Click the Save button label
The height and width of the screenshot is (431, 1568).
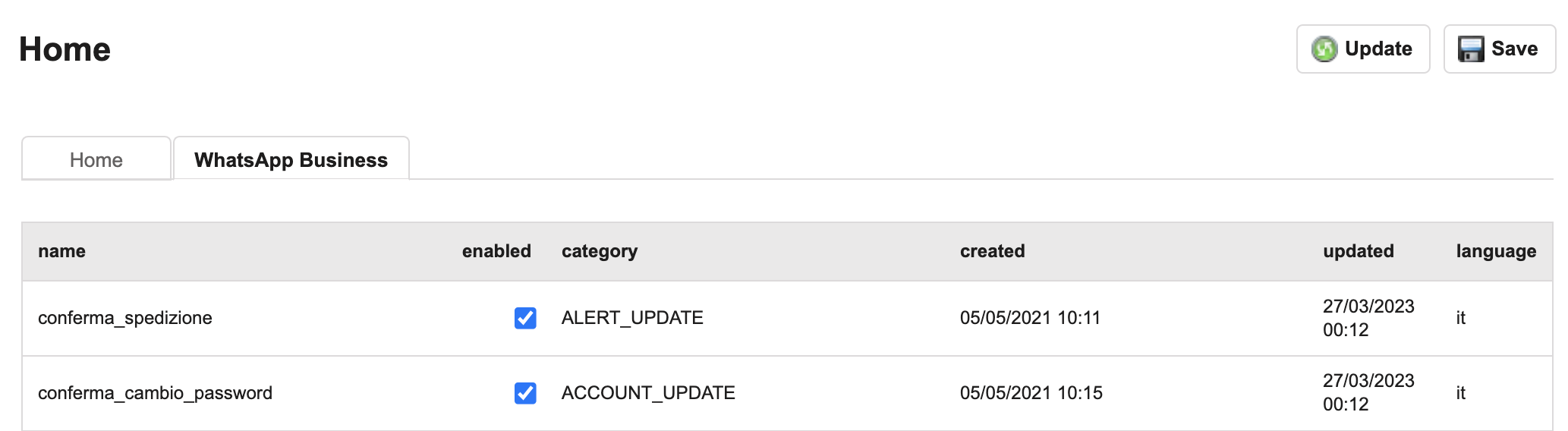point(1514,49)
